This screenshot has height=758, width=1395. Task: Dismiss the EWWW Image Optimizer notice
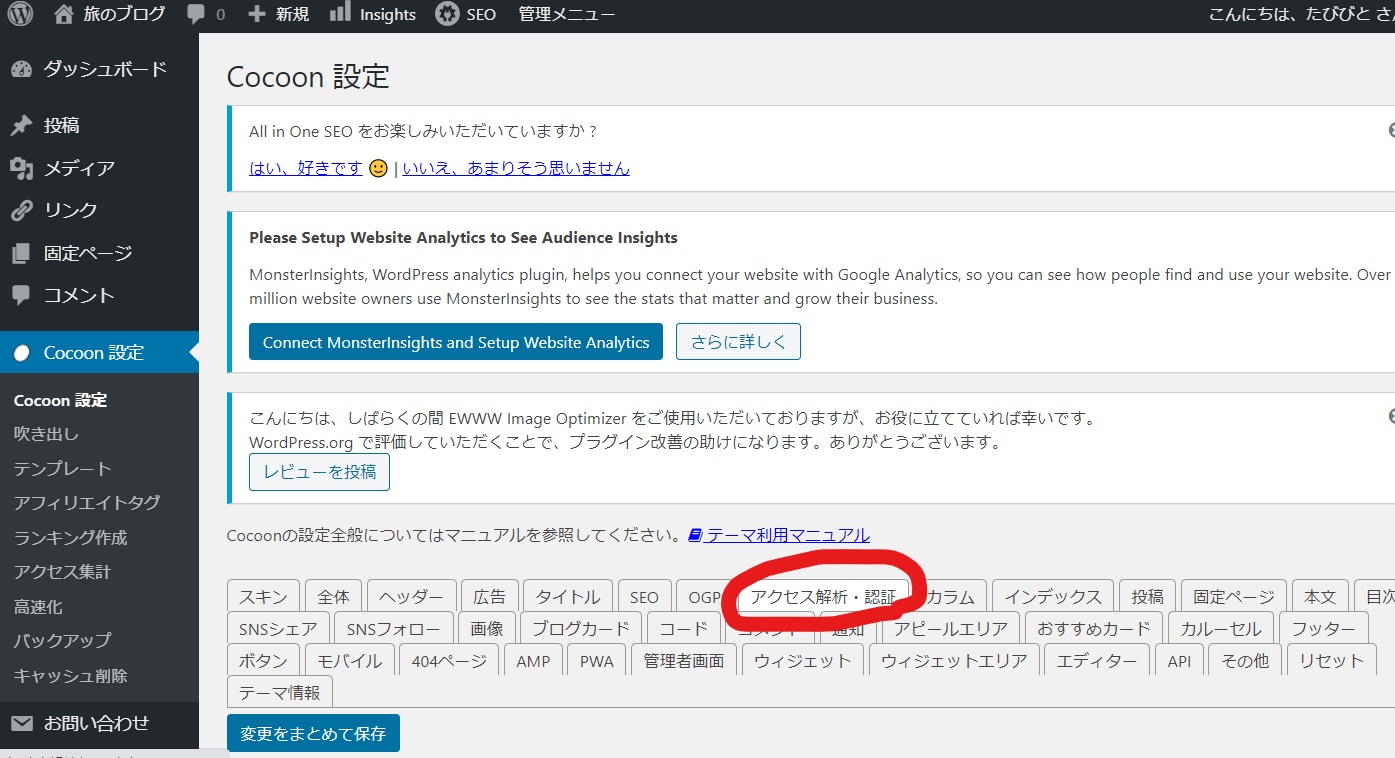point(1392,416)
